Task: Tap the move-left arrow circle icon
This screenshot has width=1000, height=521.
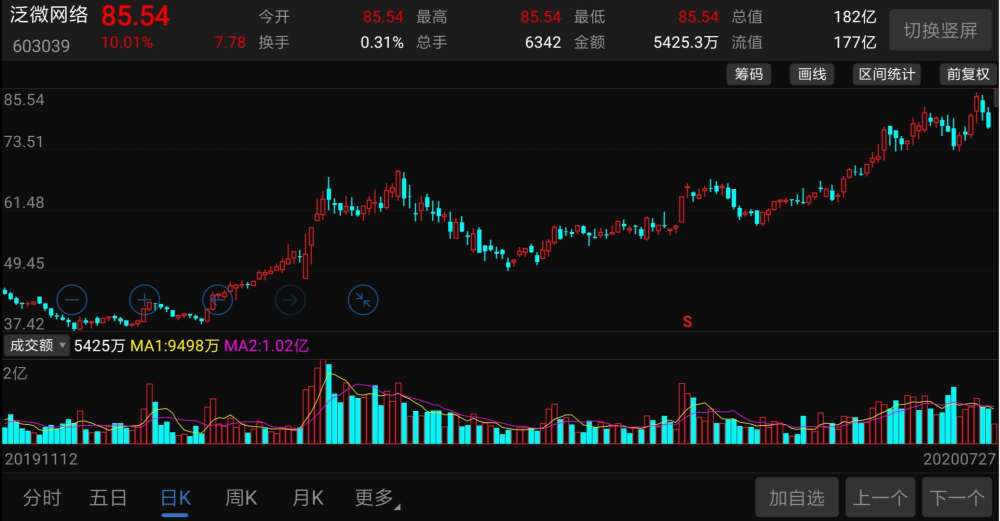Action: pyautogui.click(x=217, y=299)
